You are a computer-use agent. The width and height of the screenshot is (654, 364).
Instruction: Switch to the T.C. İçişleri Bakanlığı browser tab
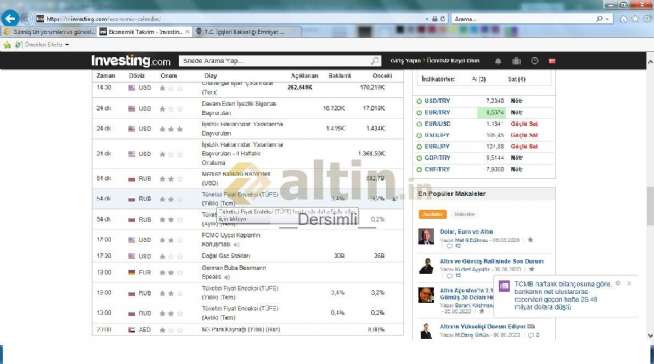click(x=246, y=32)
